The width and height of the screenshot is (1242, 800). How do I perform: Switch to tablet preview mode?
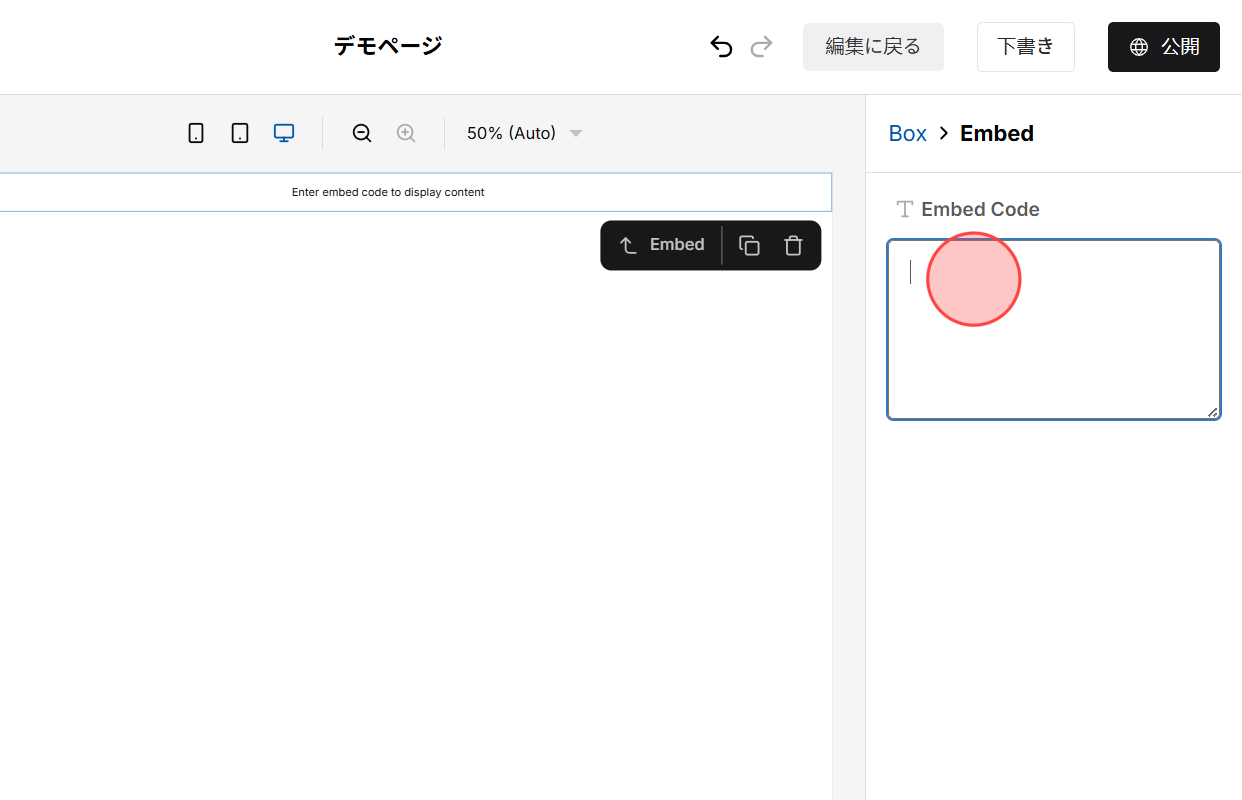point(239,132)
